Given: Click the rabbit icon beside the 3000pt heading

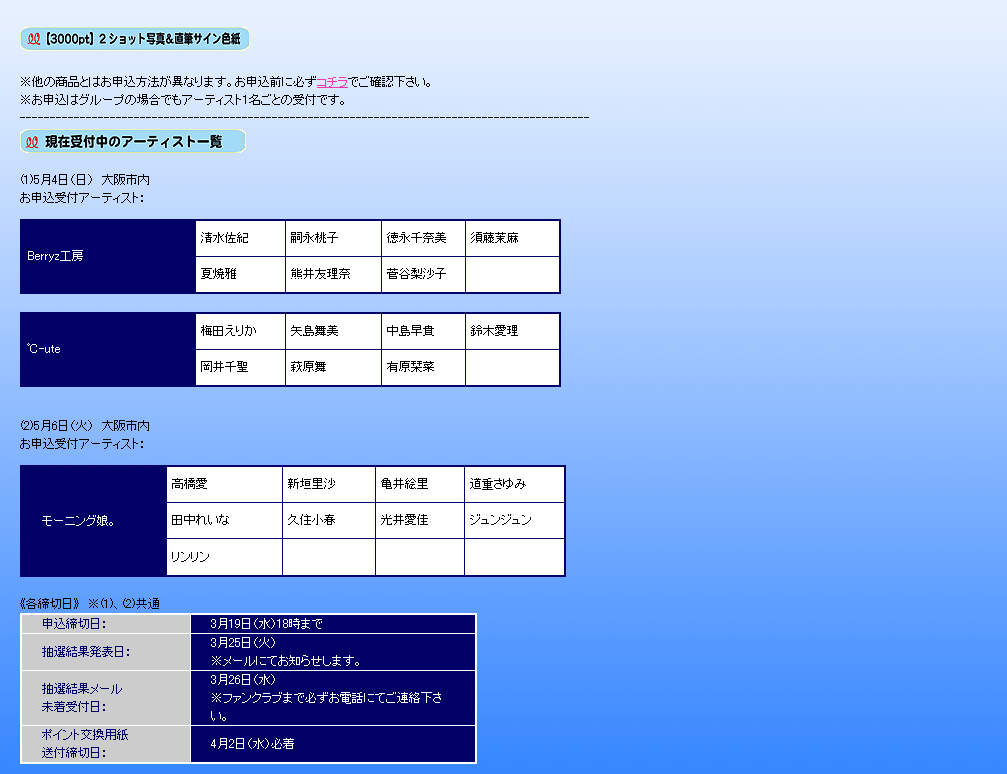Looking at the screenshot, I should 34,39.
